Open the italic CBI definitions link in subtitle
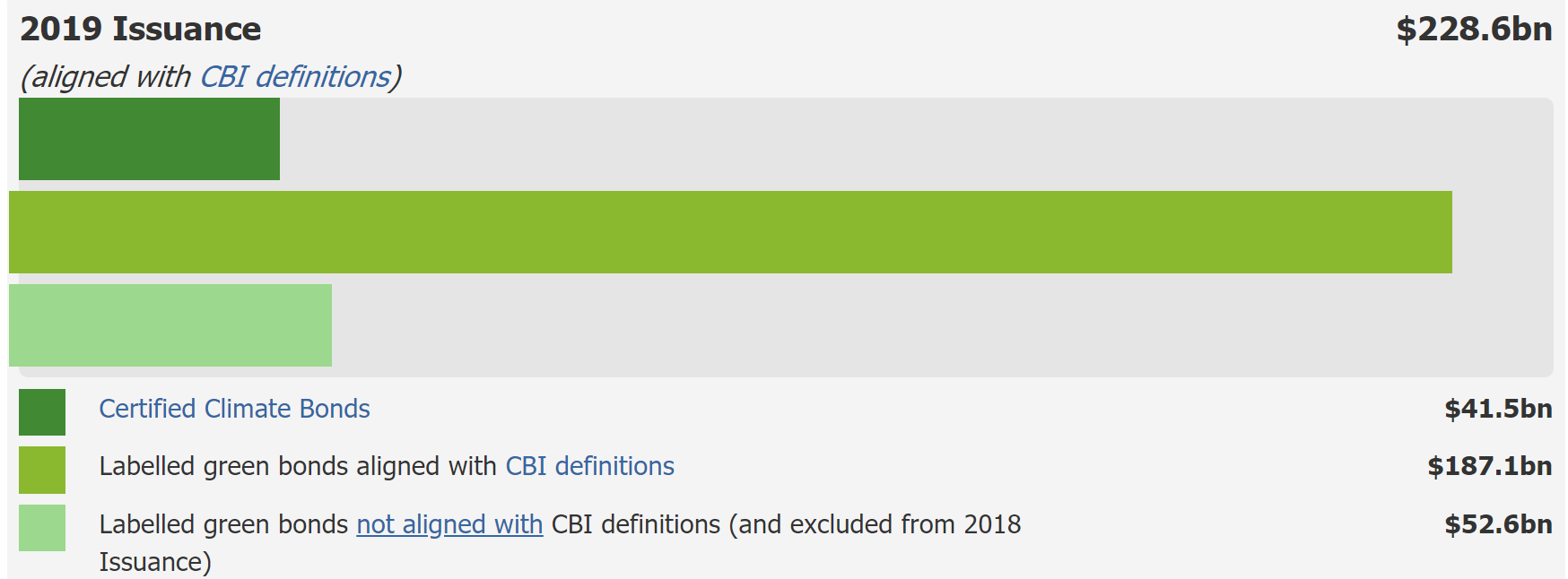 pos(294,77)
